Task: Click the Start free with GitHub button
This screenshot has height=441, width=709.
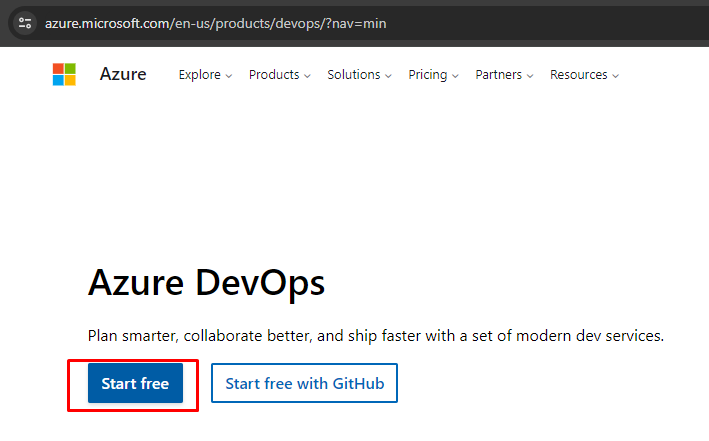Action: (304, 383)
